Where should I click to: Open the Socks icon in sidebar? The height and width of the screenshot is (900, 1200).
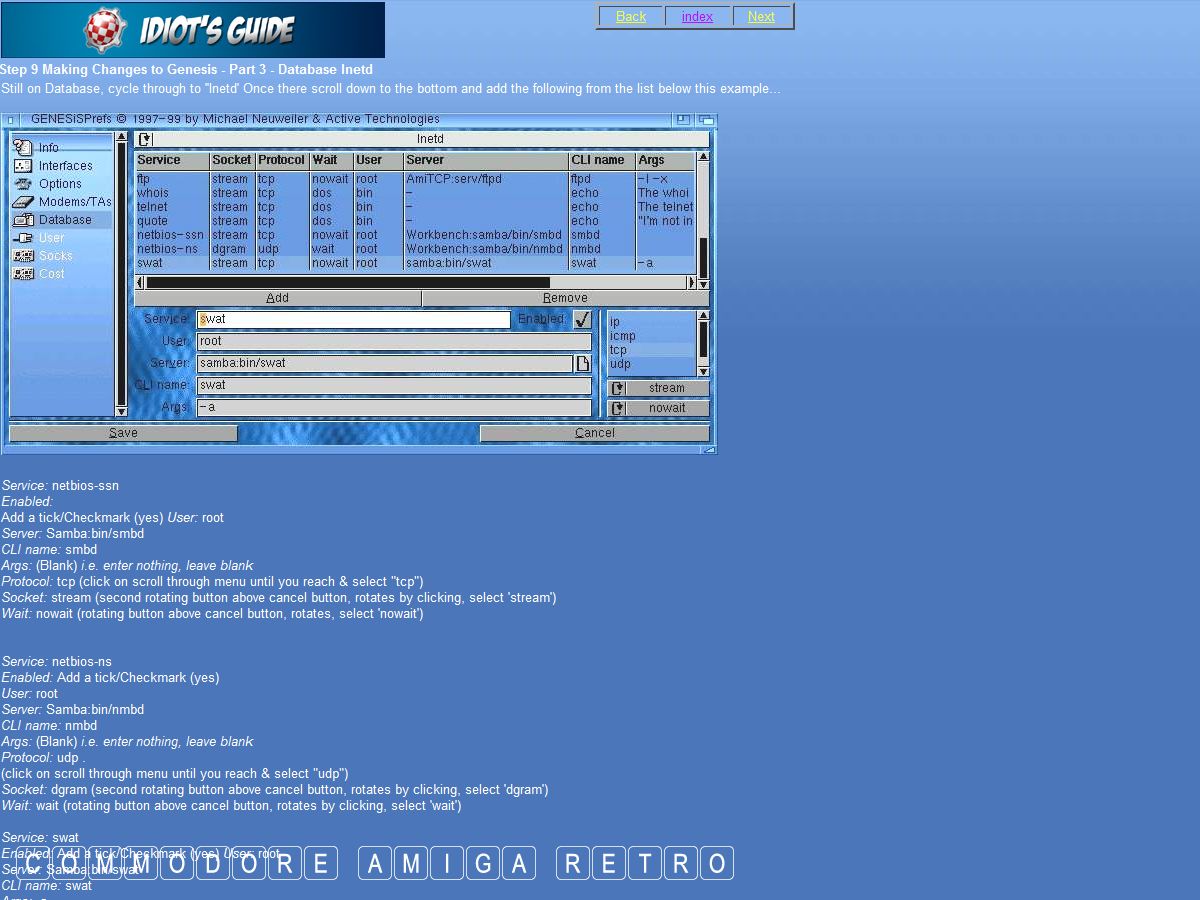(23, 256)
